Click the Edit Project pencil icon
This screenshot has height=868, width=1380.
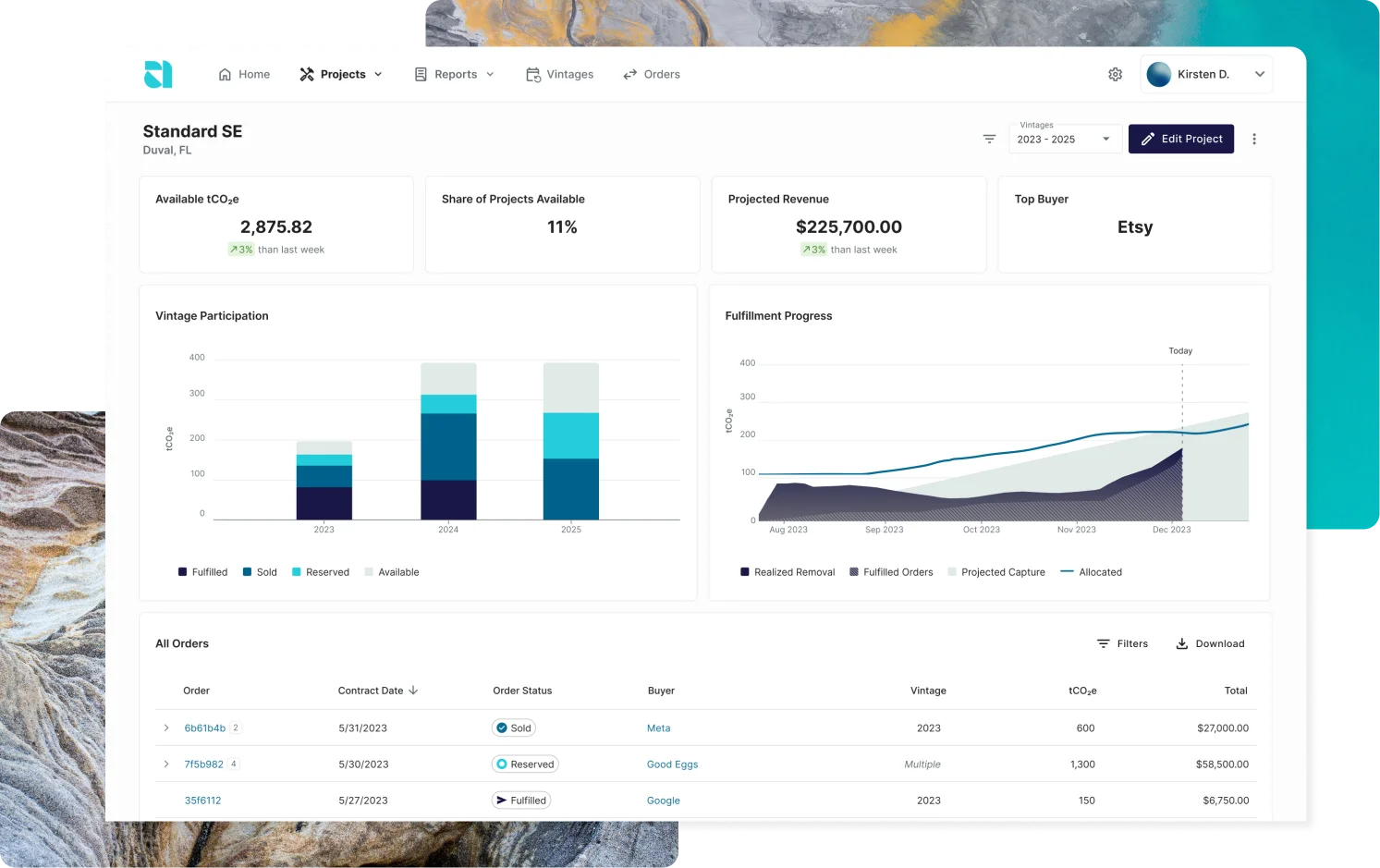coord(1147,139)
